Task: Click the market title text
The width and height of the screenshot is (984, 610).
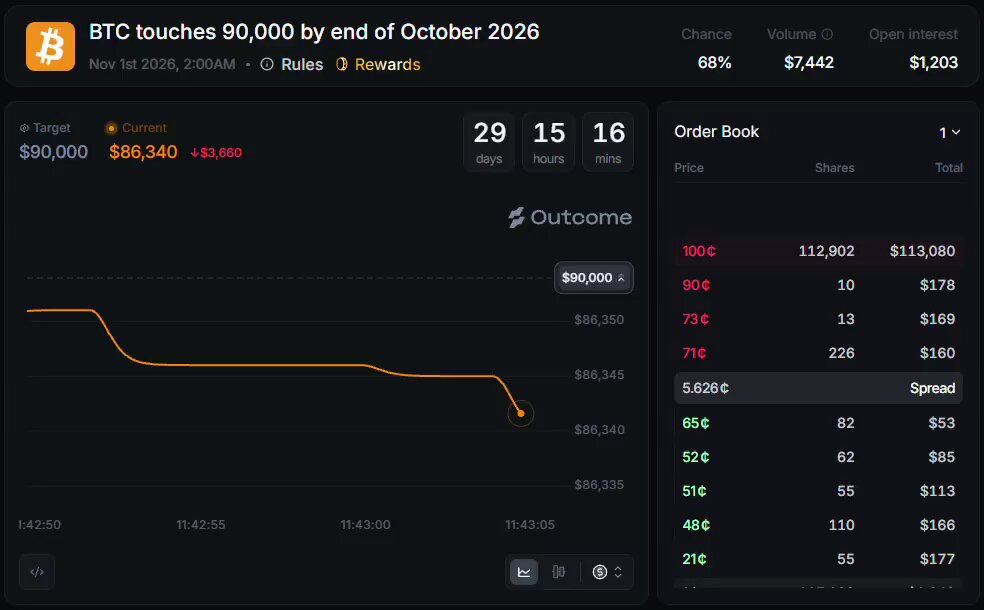Action: [314, 31]
